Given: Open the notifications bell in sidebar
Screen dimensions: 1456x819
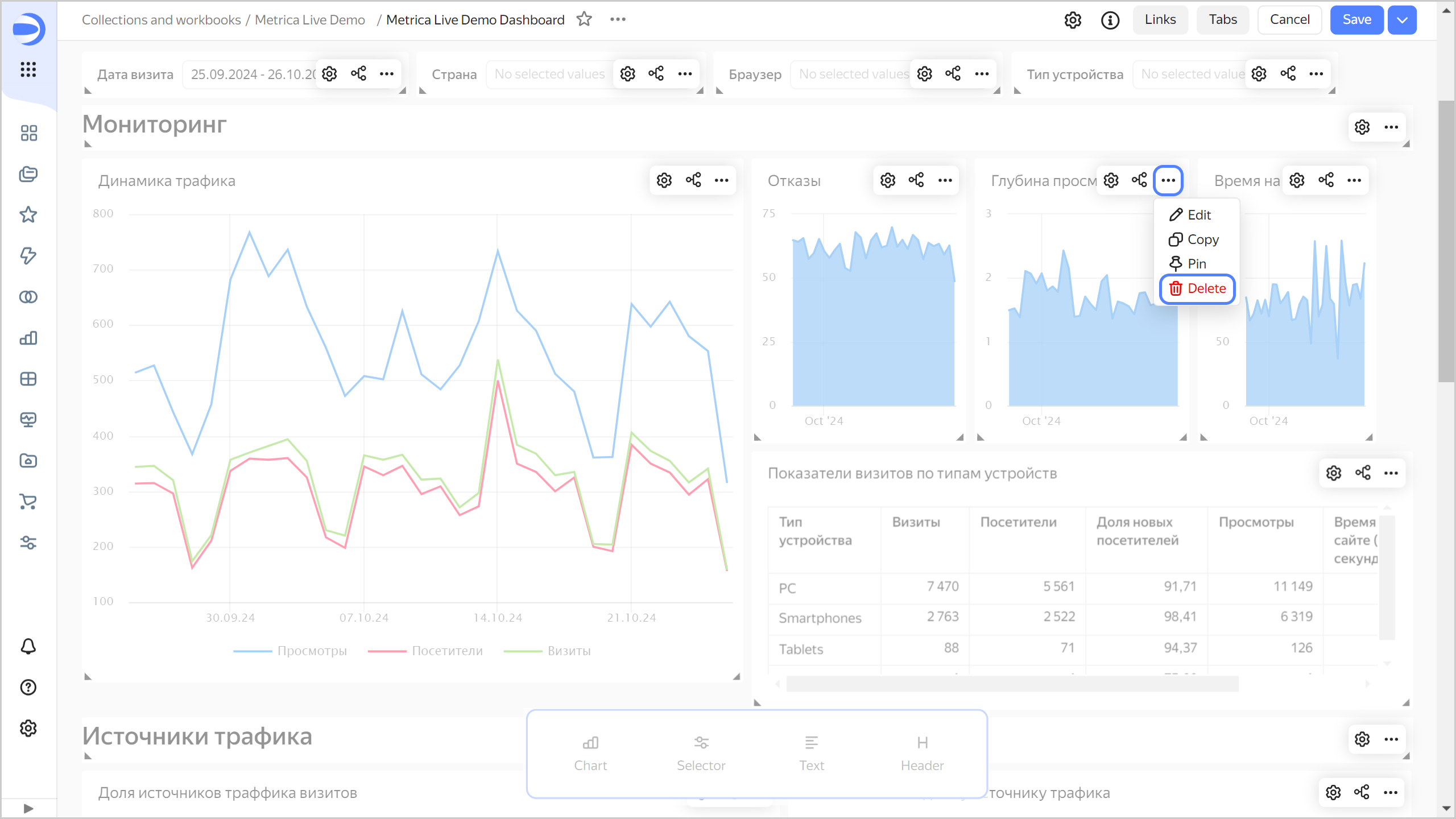Looking at the screenshot, I should tap(28, 647).
